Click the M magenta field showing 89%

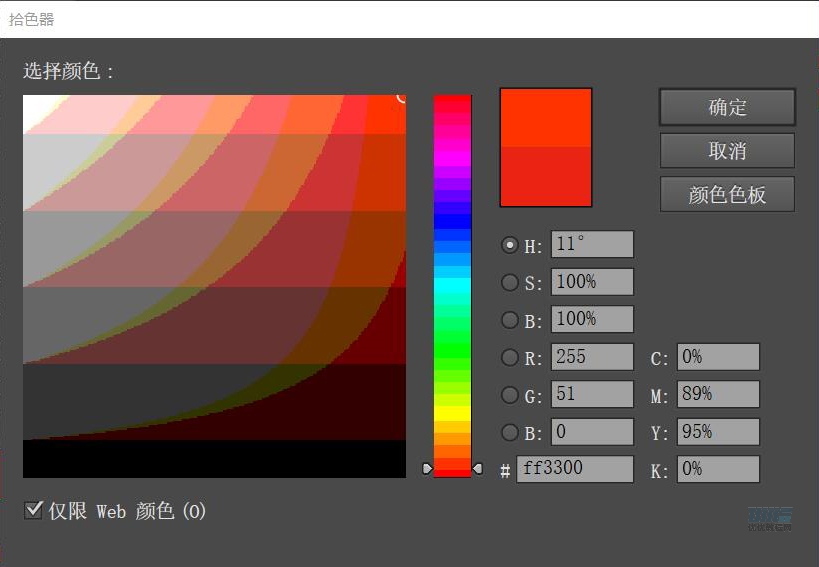point(718,395)
